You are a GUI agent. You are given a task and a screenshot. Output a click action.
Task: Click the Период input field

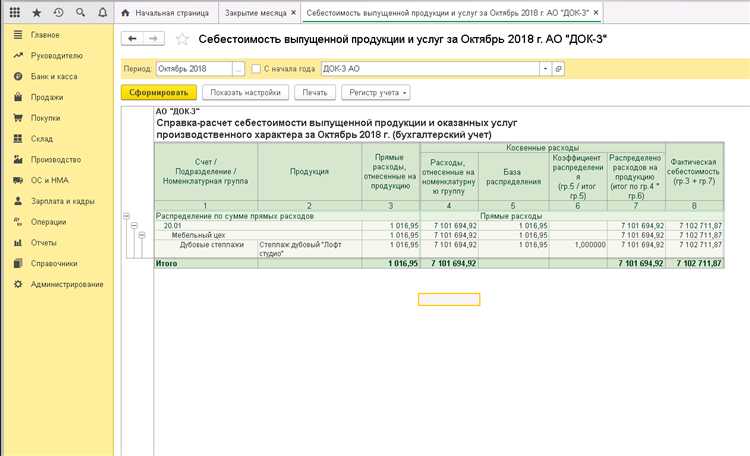click(194, 69)
